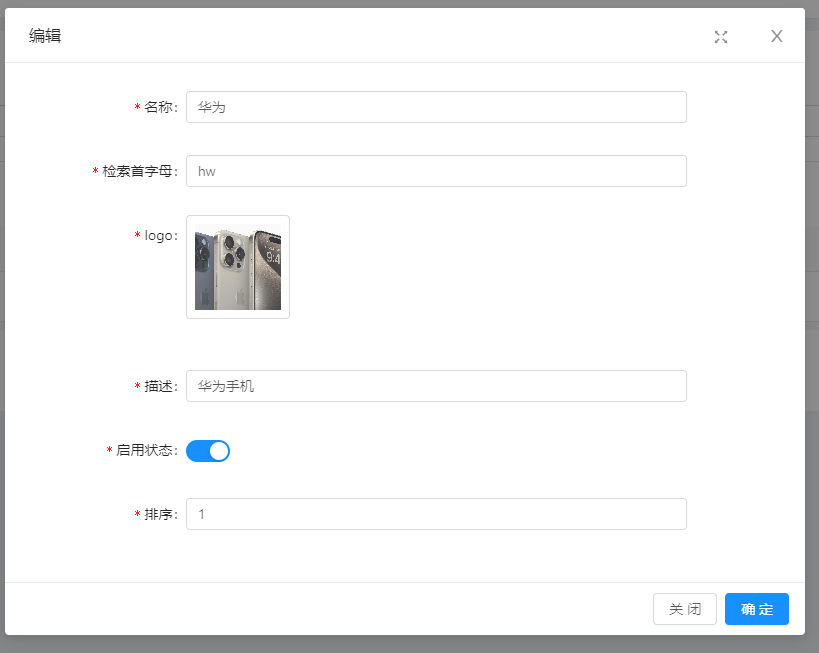Click the 排序 input field containing 1
Viewport: 819px width, 653px height.
[x=436, y=514]
